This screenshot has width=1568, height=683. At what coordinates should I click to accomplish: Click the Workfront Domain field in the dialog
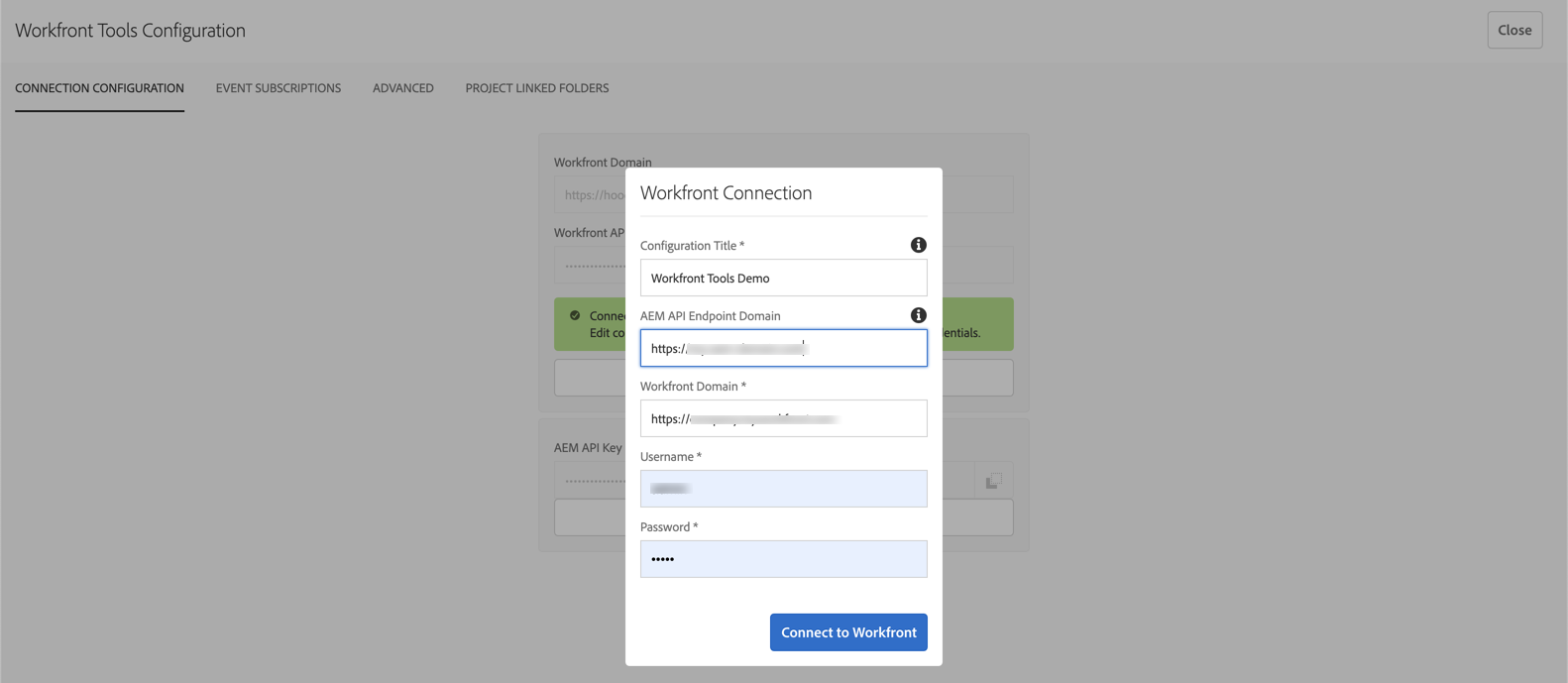click(x=783, y=418)
